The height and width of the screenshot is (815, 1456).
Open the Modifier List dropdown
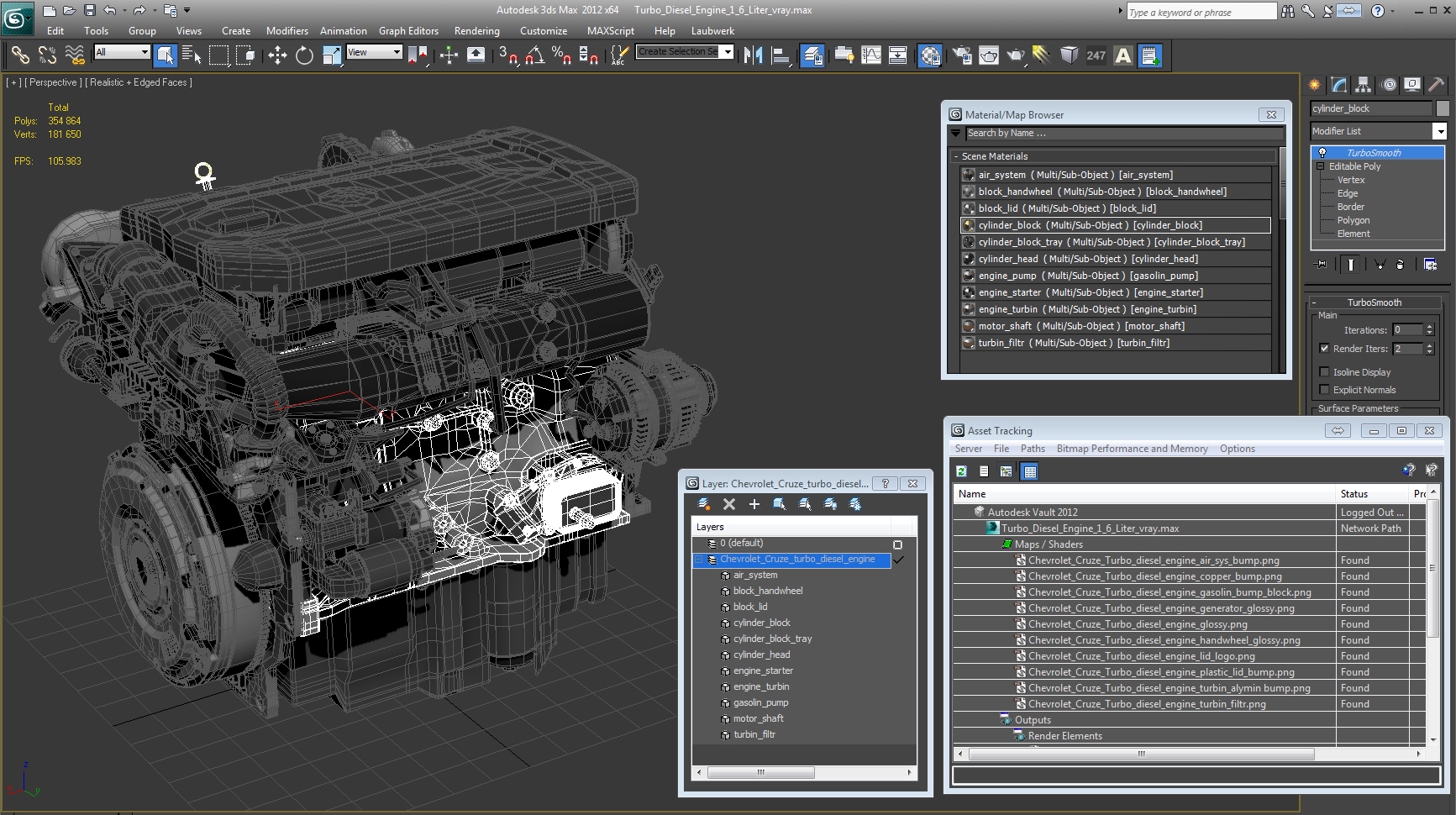[1439, 131]
